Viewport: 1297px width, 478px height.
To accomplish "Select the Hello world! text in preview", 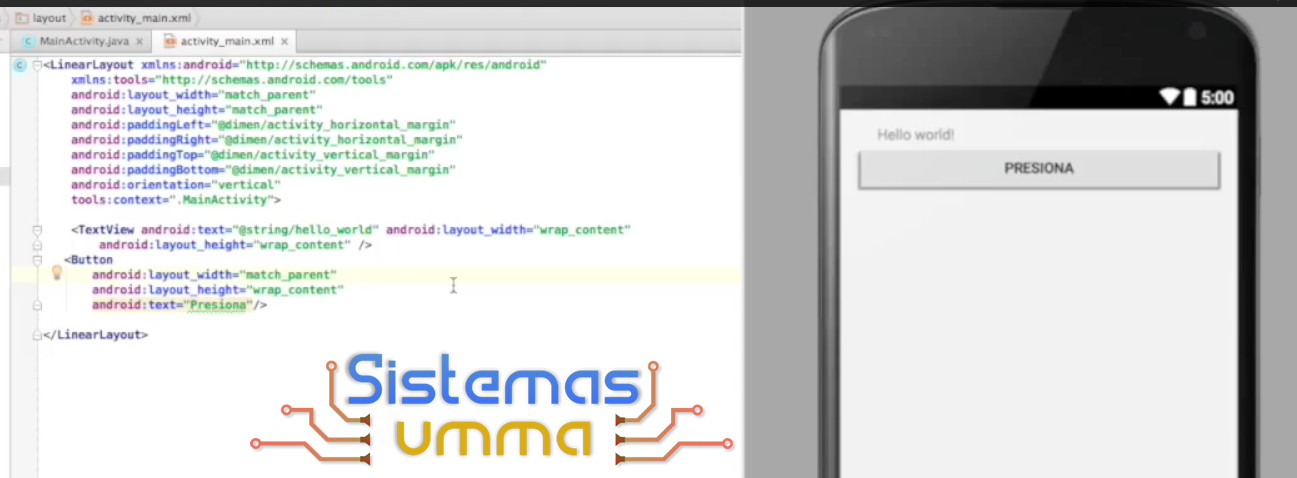I will click(915, 134).
